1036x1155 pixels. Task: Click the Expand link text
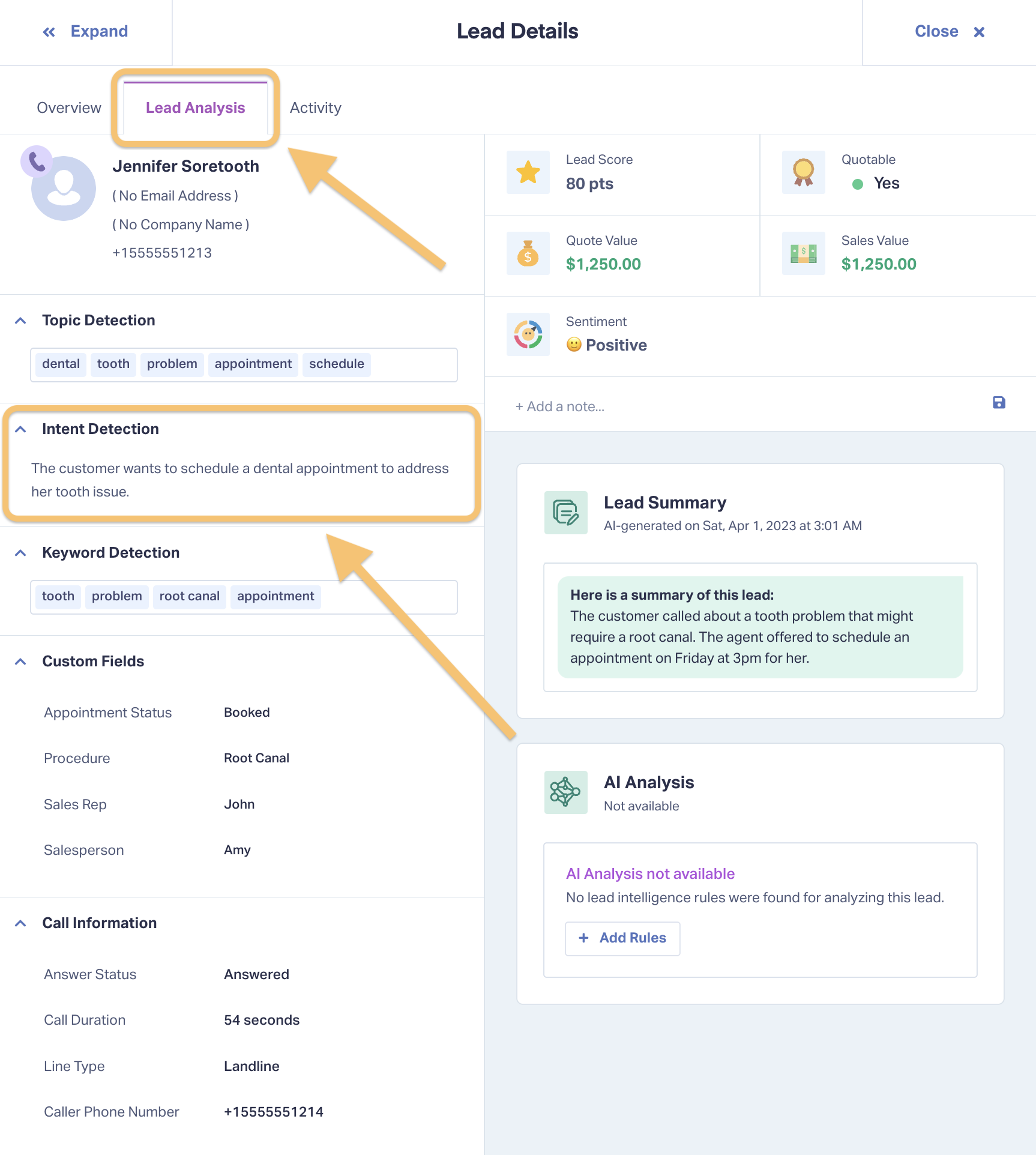coord(99,31)
